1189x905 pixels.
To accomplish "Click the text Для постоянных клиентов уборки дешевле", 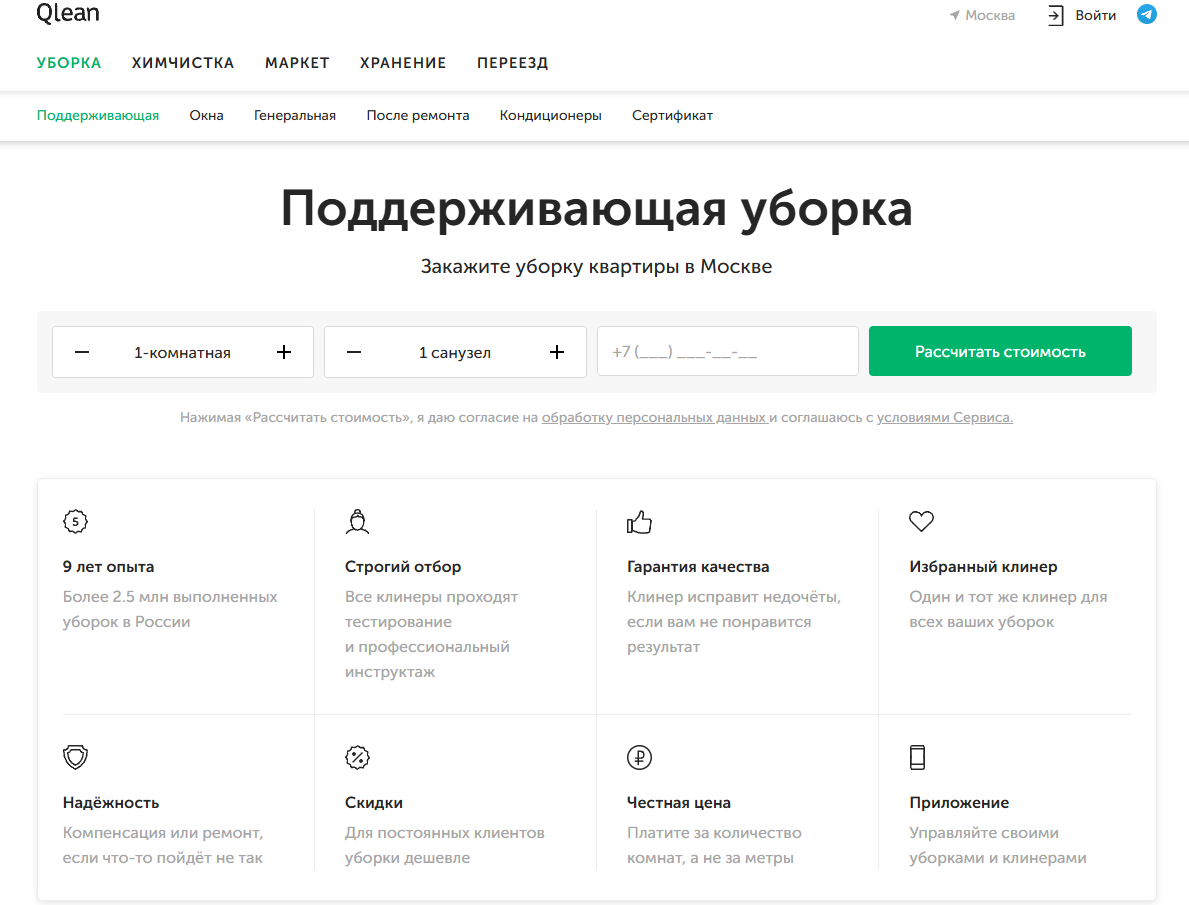I will pos(444,845).
